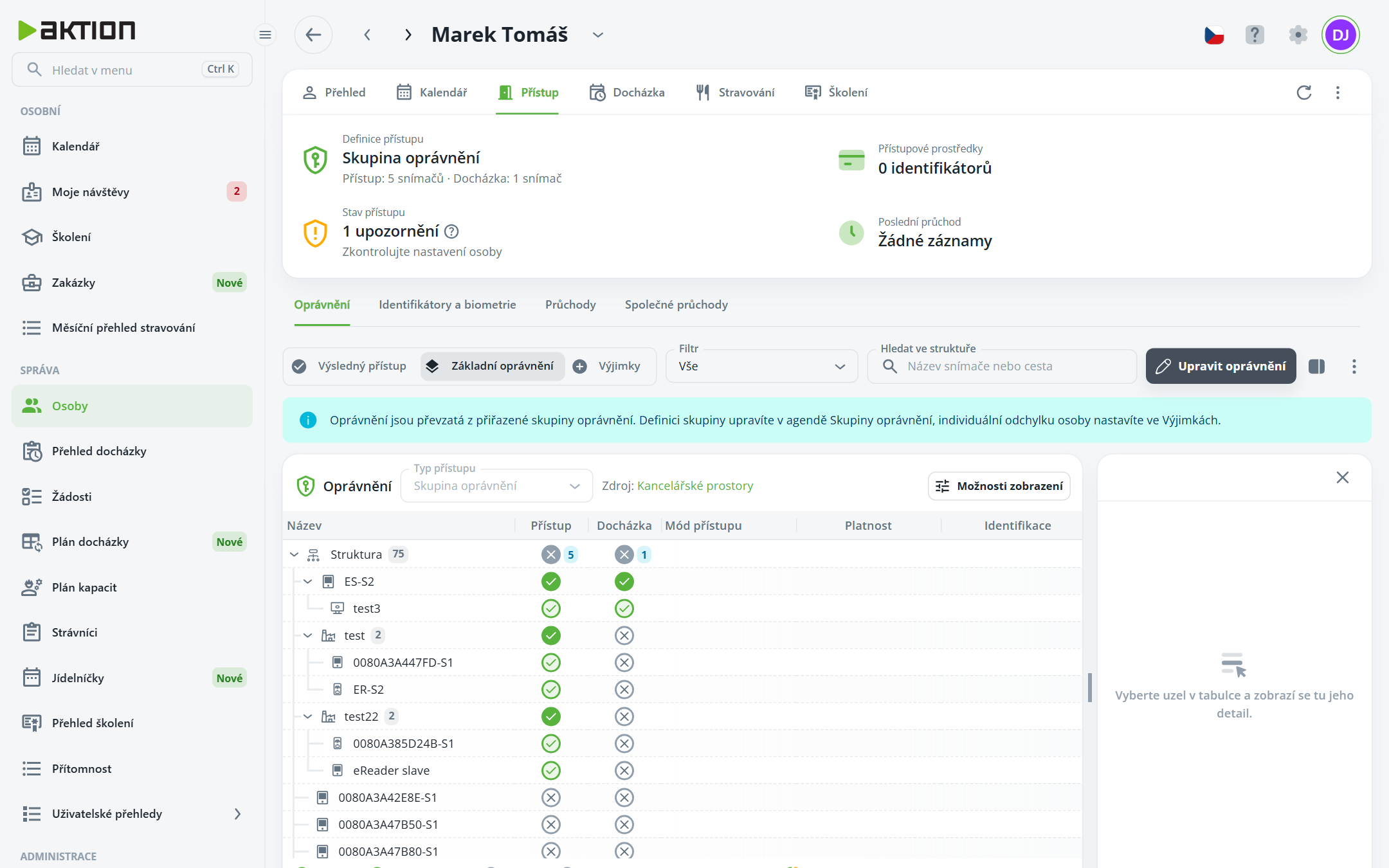Collapse the Struktura tree root
The image size is (1389, 868).
point(294,555)
